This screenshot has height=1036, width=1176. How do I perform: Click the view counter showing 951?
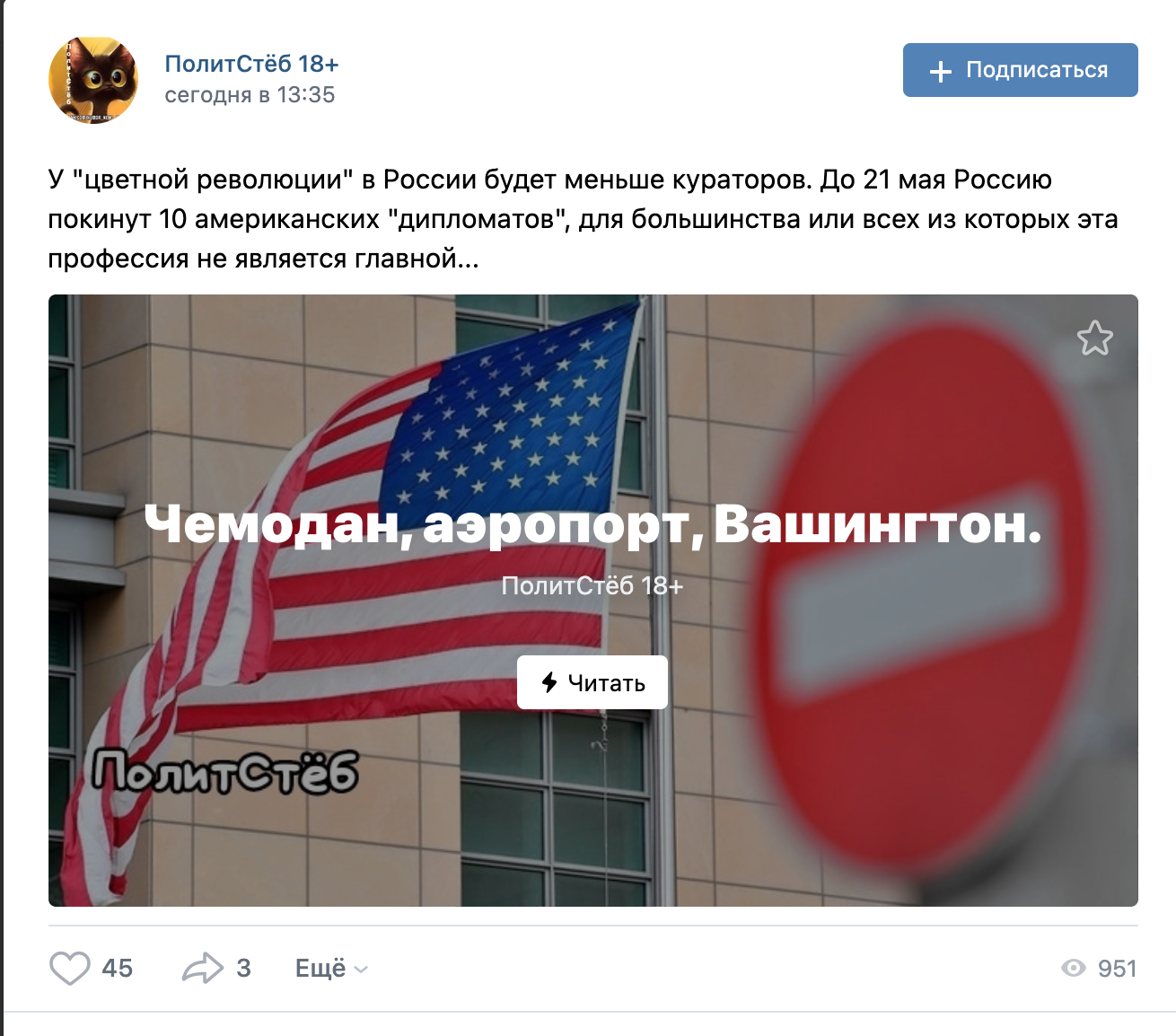(x=1117, y=968)
